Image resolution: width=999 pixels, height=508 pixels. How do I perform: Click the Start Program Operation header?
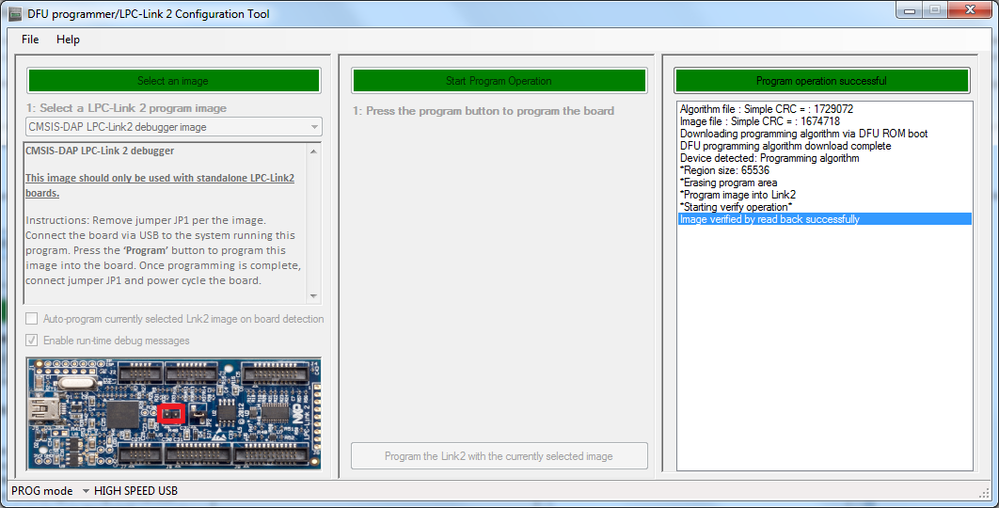point(499,81)
